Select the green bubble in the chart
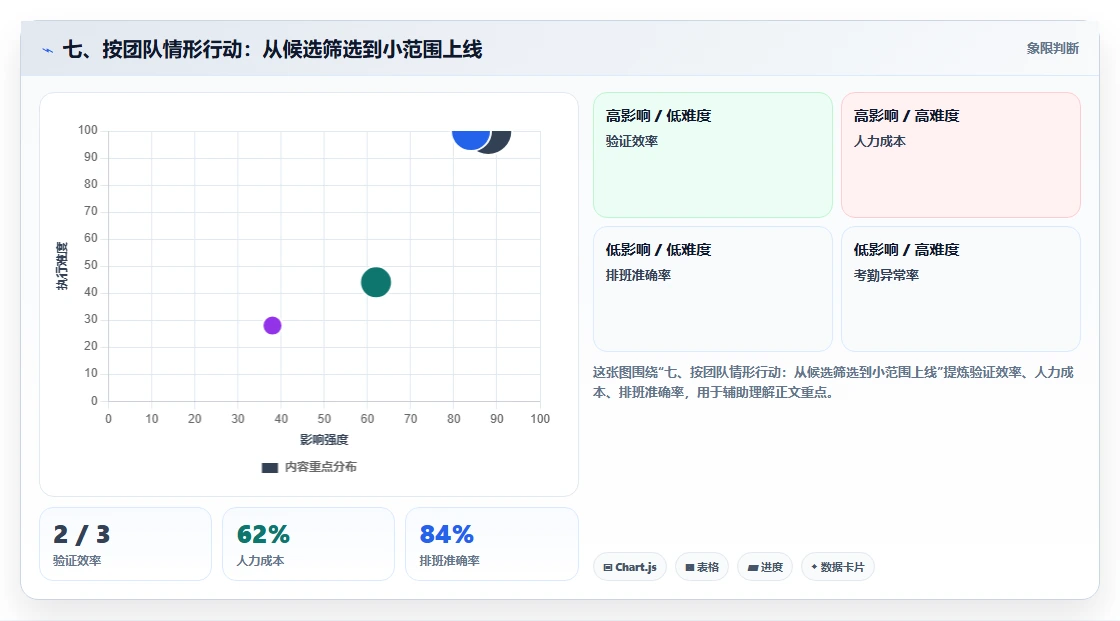 pos(376,282)
